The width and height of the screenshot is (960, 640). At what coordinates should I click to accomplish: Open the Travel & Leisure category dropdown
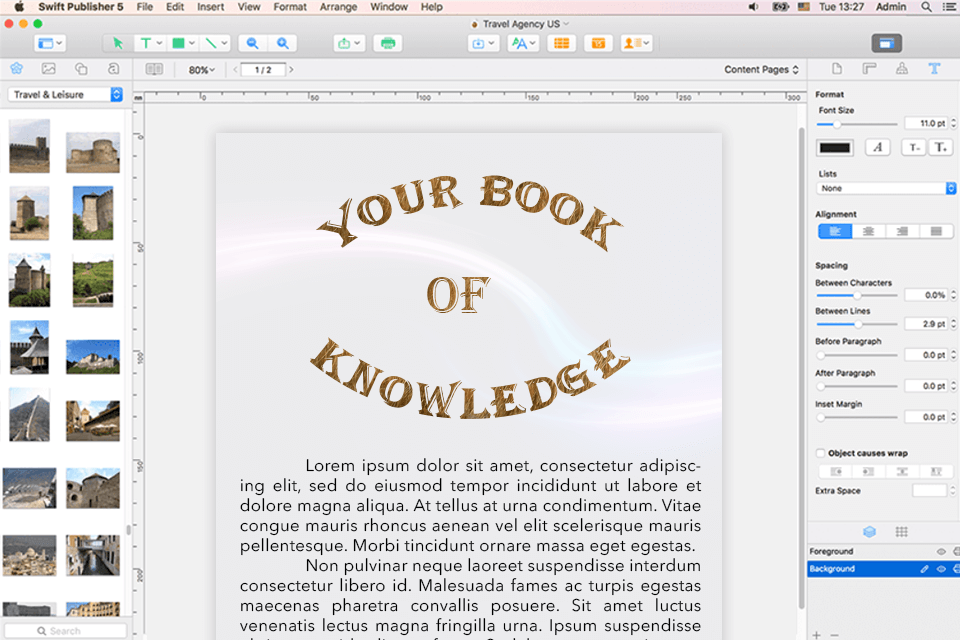point(65,94)
